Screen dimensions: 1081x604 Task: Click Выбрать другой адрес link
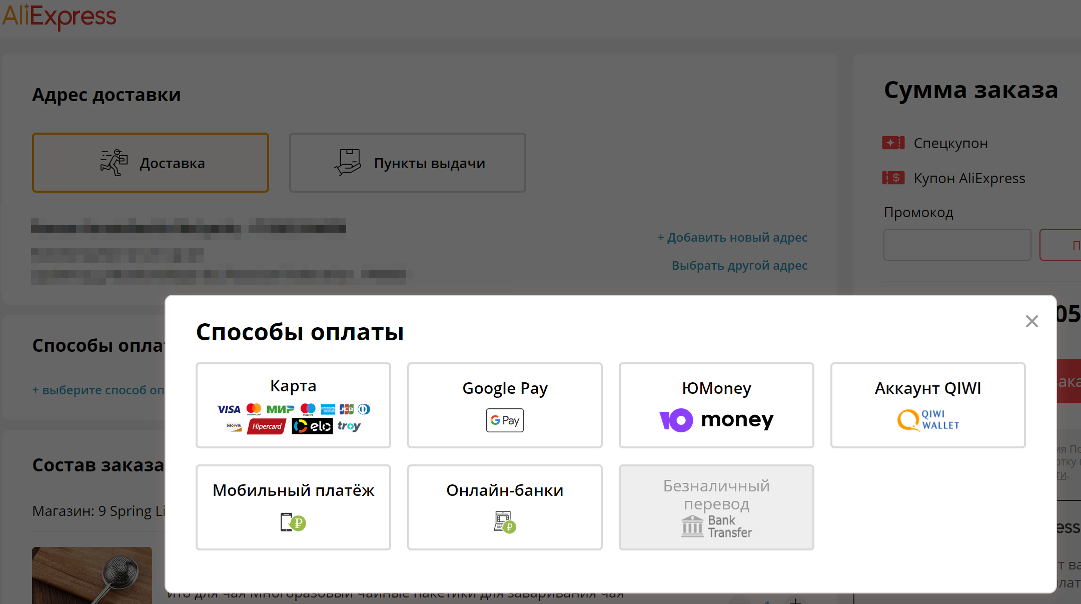740,265
